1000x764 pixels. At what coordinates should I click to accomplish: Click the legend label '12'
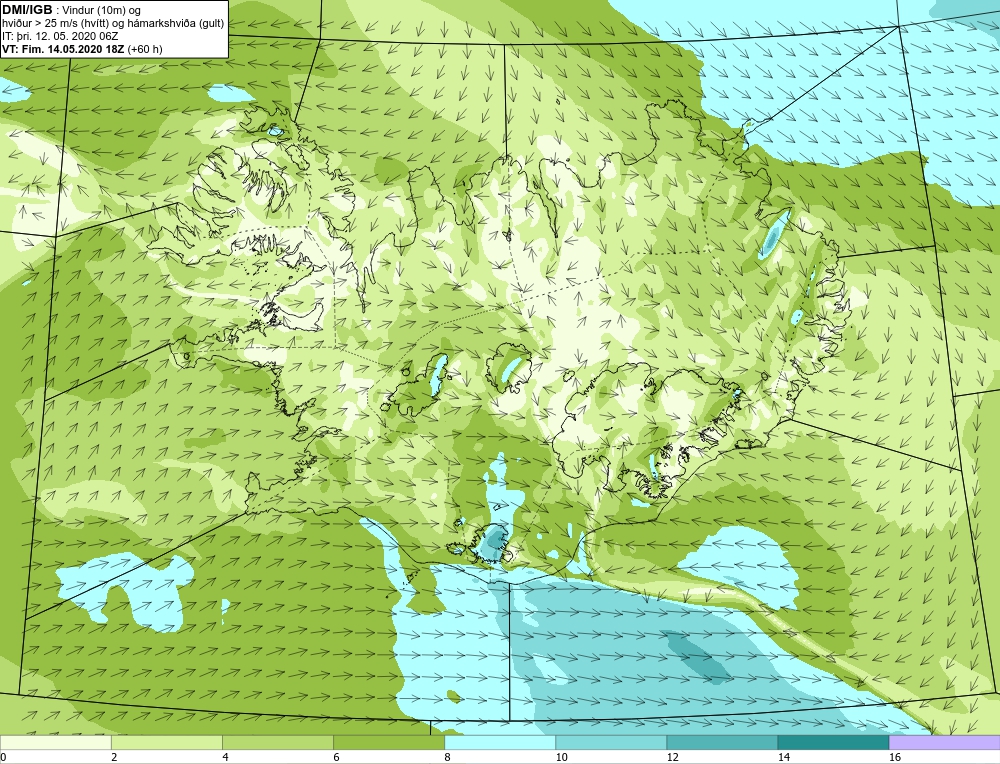pyautogui.click(x=673, y=757)
